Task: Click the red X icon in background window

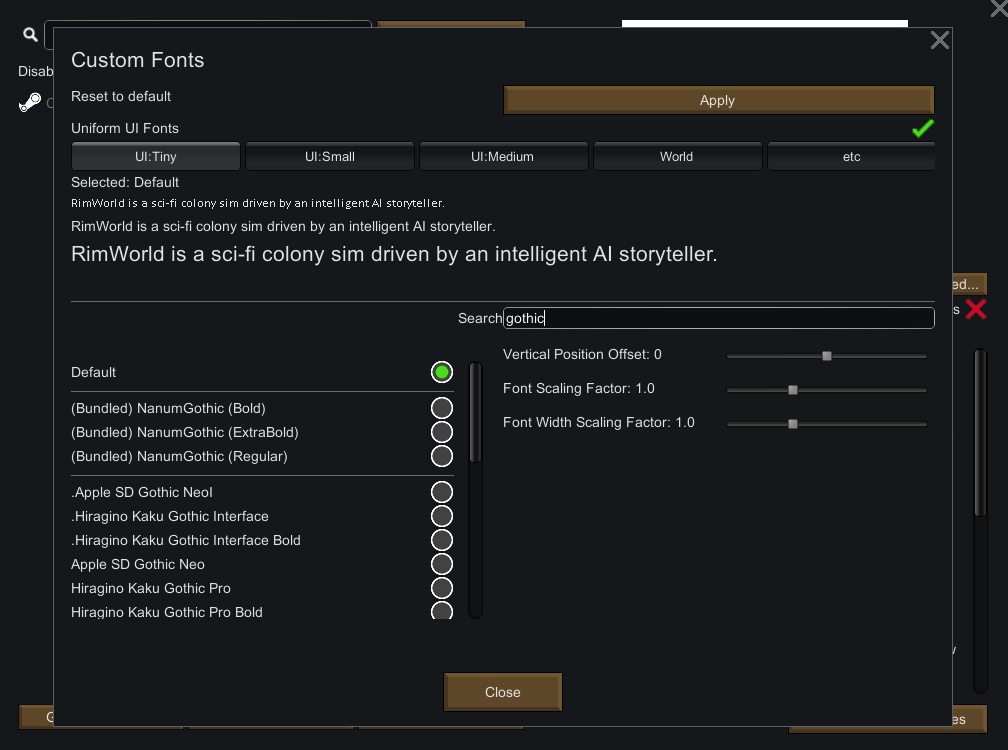Action: pos(976,309)
